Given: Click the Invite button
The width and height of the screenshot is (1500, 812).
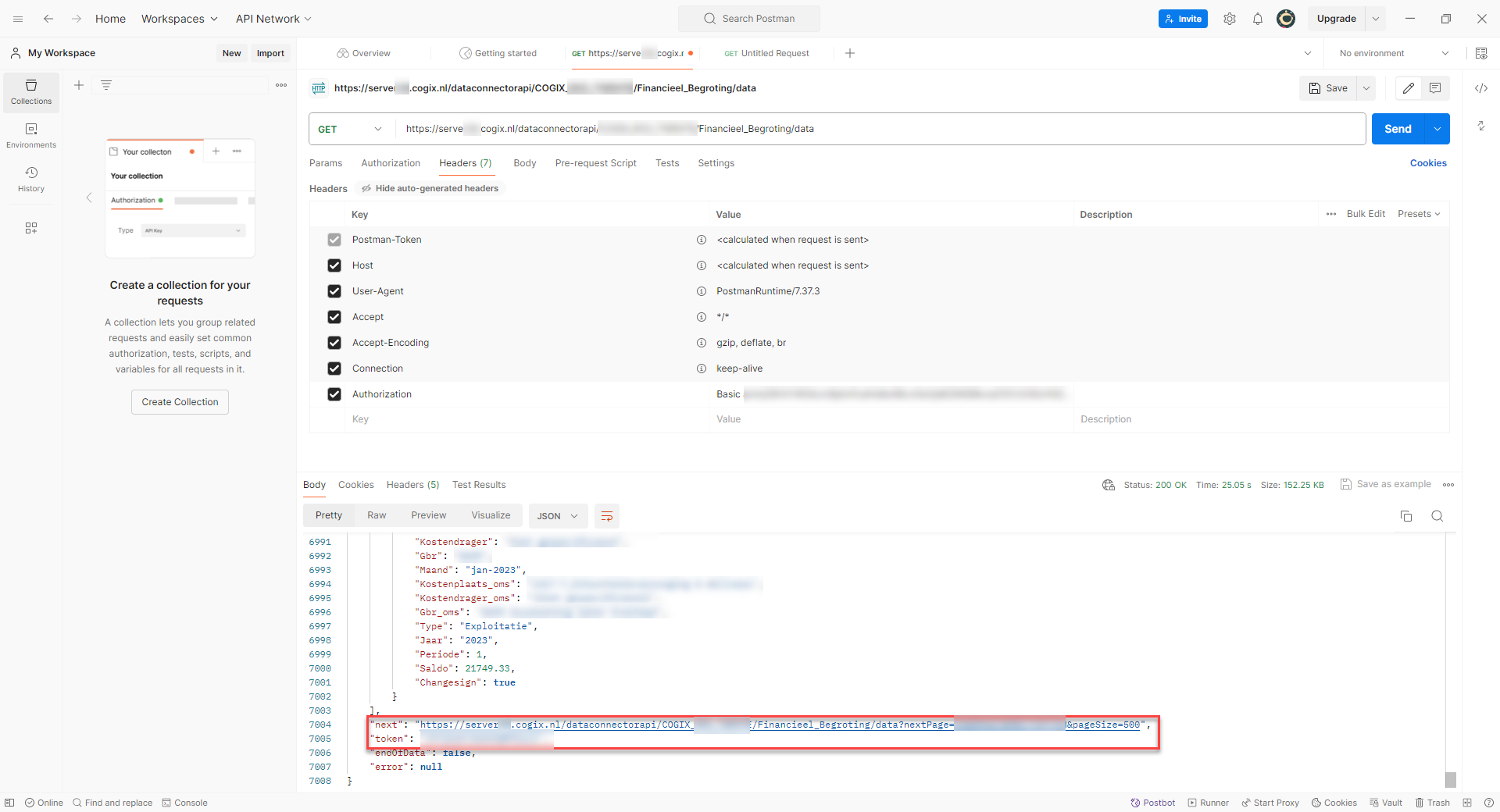Looking at the screenshot, I should (1183, 19).
